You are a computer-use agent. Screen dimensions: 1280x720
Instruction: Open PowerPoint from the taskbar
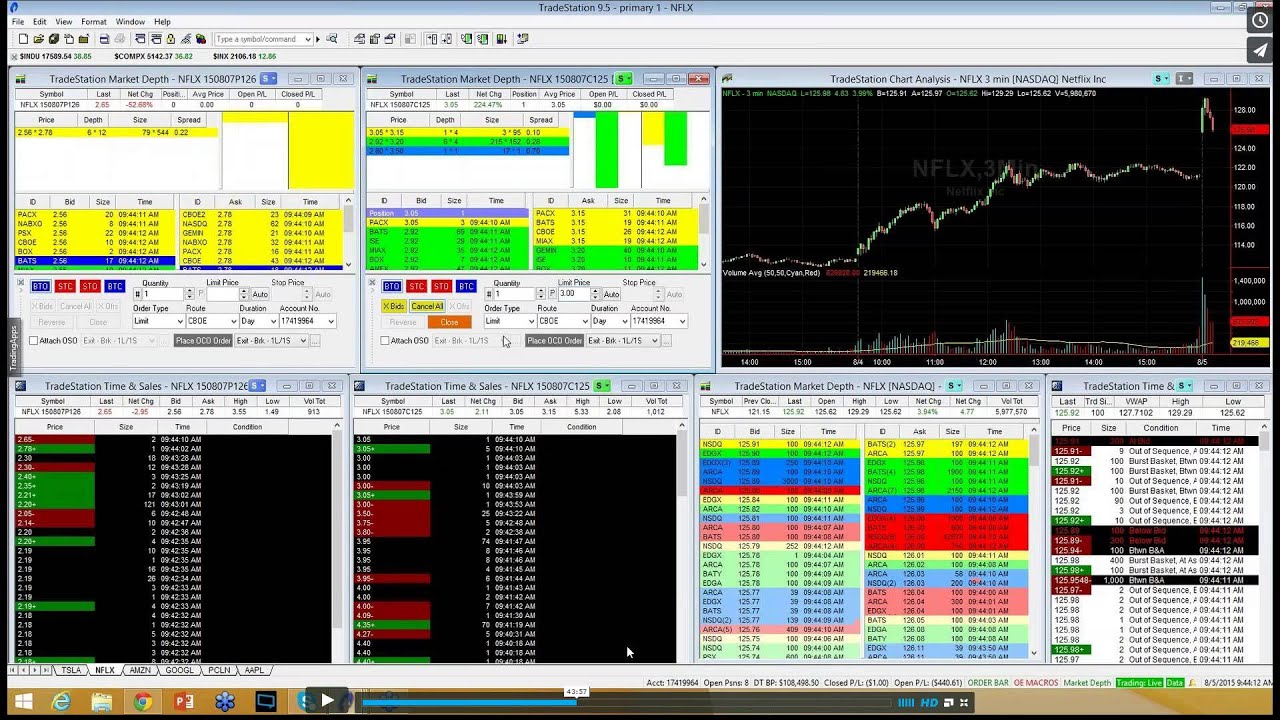pos(184,701)
